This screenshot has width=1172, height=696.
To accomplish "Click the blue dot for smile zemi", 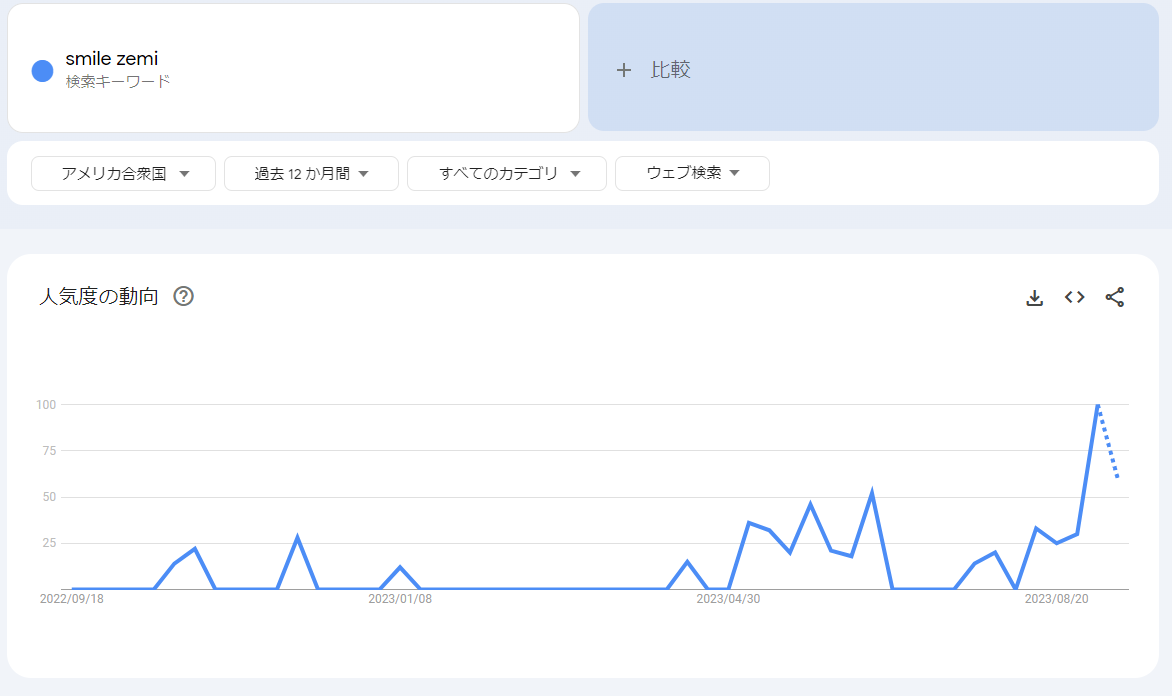I will tap(43, 71).
